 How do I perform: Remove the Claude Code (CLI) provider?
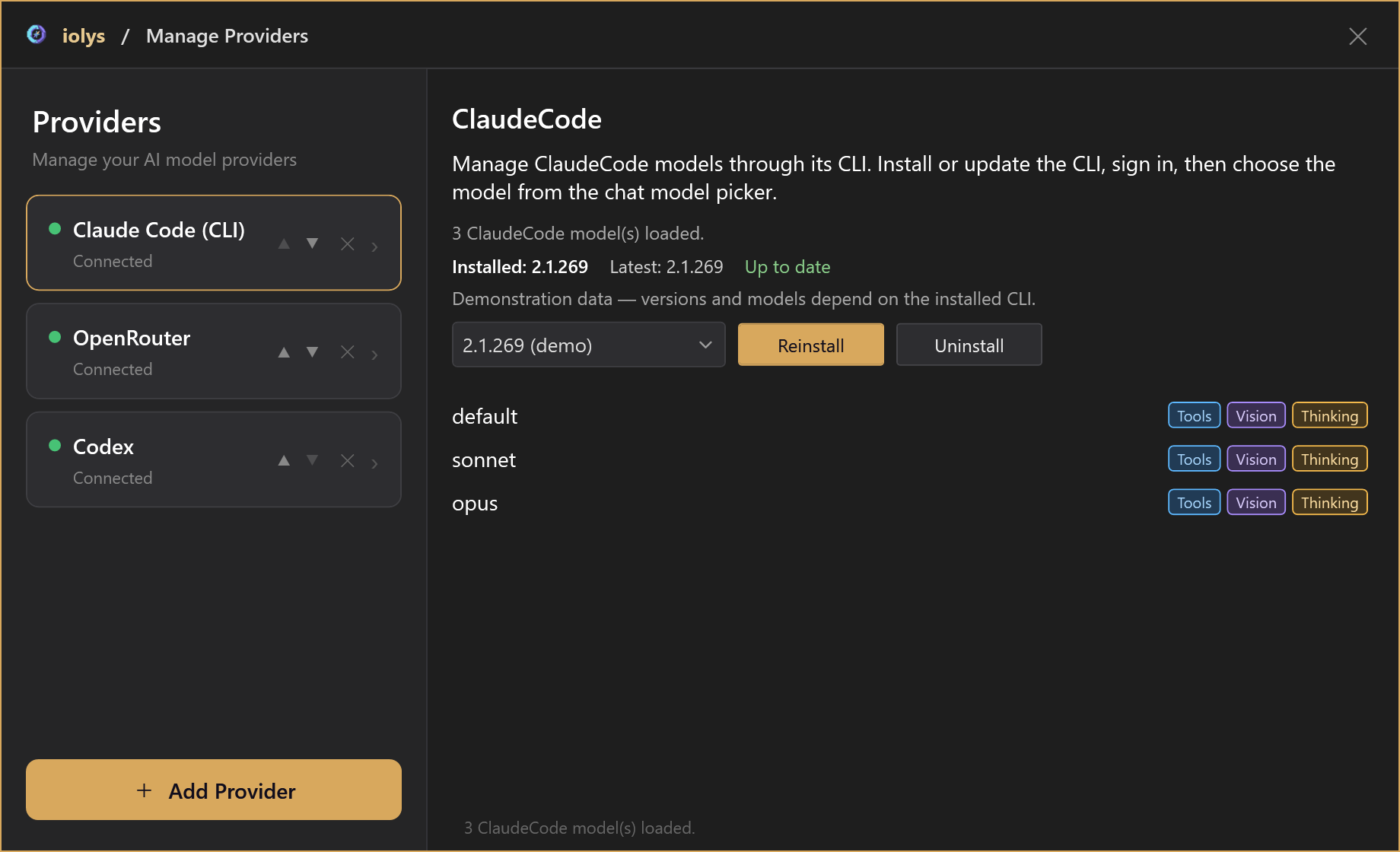348,243
